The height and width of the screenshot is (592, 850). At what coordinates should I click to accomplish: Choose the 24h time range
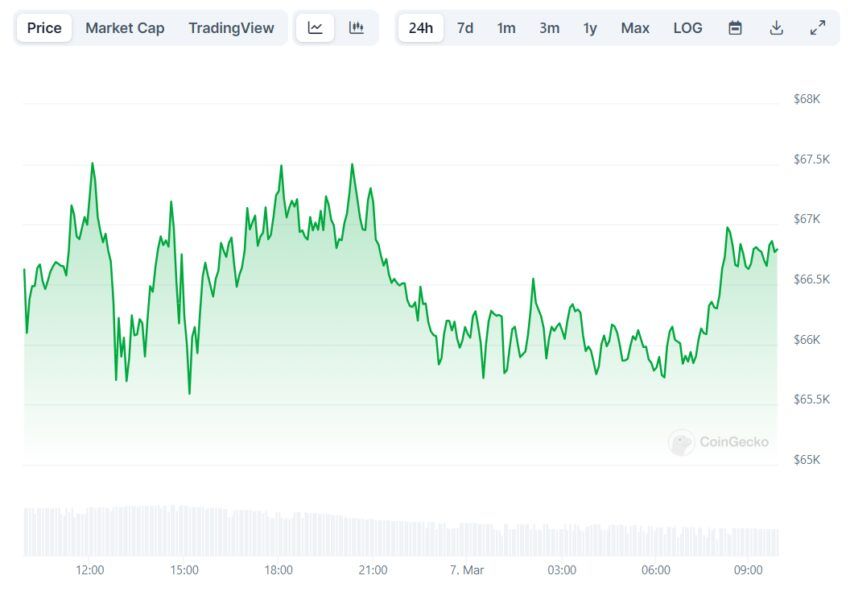click(x=421, y=28)
